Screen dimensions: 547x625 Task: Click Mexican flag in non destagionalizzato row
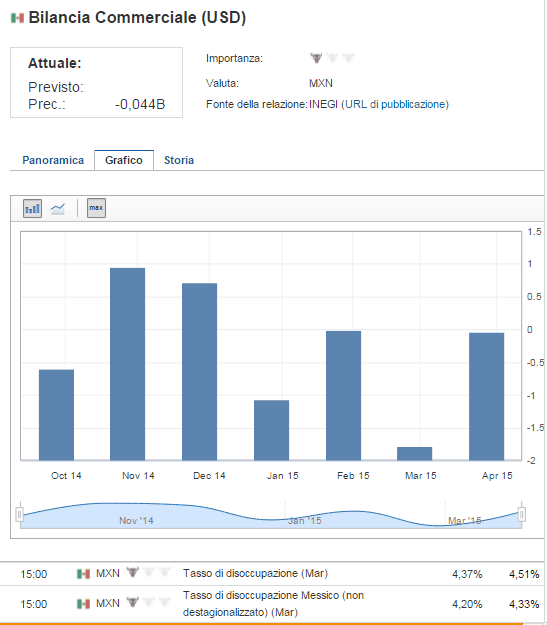83,604
